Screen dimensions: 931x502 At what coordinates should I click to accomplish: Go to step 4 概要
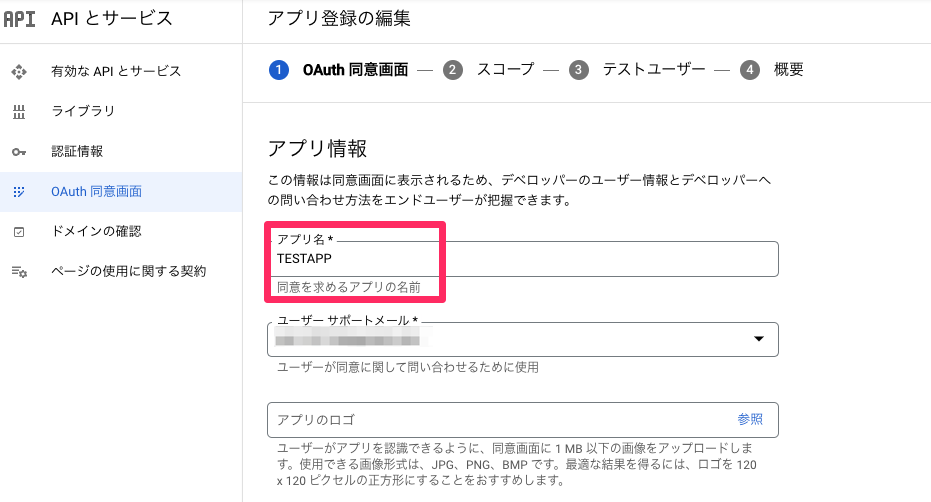point(771,70)
